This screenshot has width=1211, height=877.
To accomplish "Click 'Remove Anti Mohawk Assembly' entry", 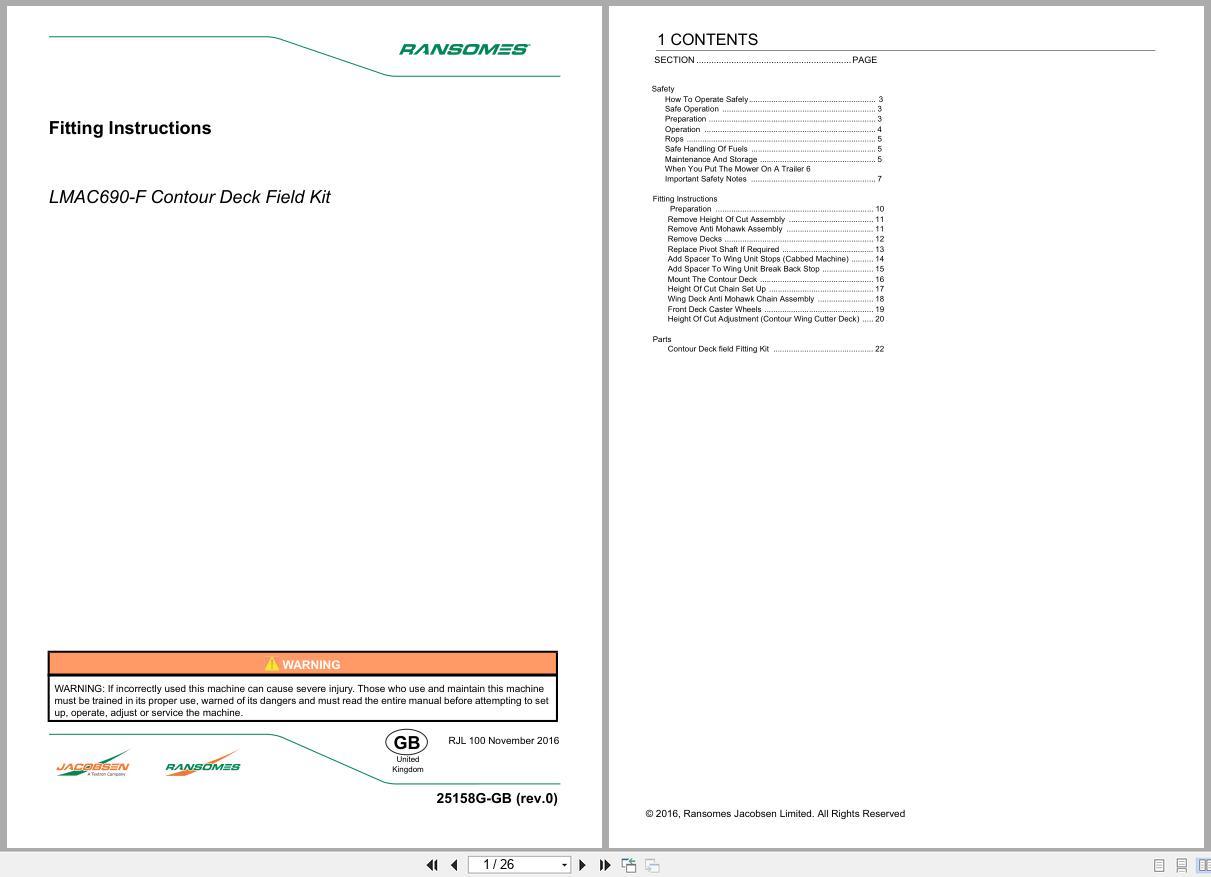I will [x=776, y=229].
